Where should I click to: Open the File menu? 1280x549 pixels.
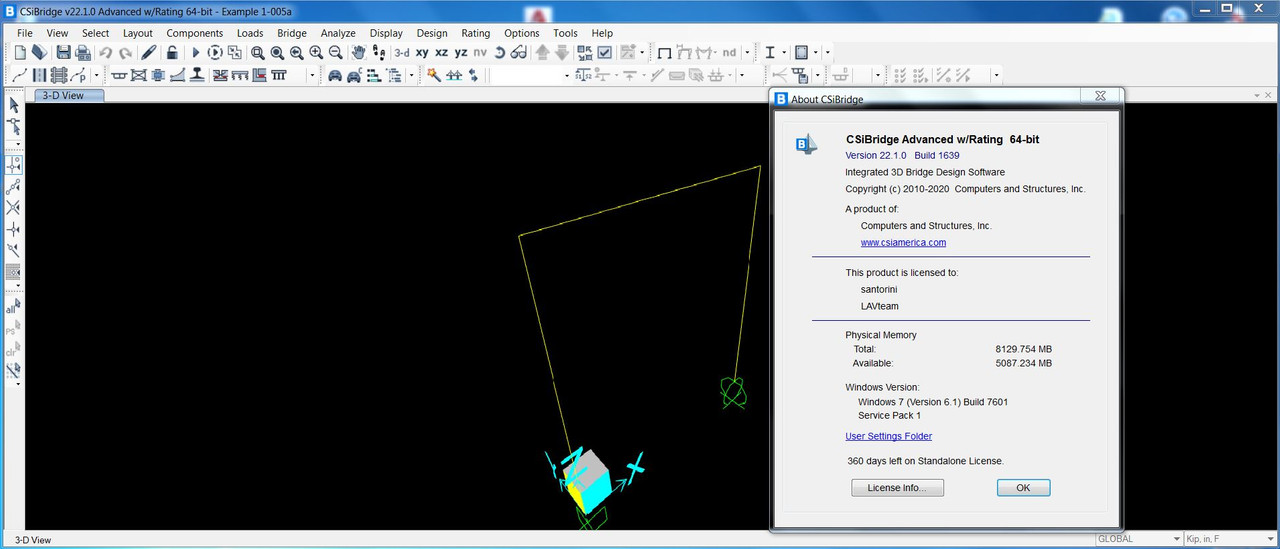[x=25, y=33]
